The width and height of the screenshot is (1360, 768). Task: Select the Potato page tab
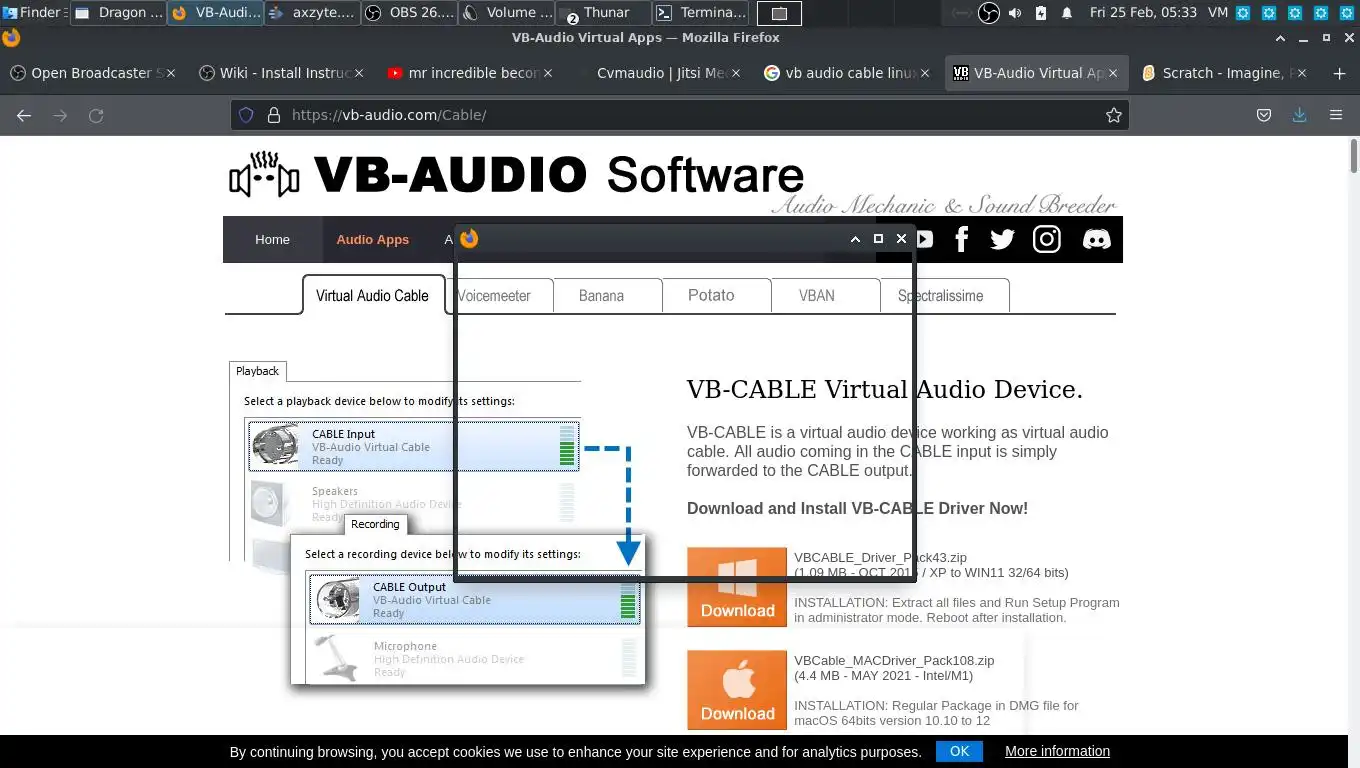coord(711,296)
